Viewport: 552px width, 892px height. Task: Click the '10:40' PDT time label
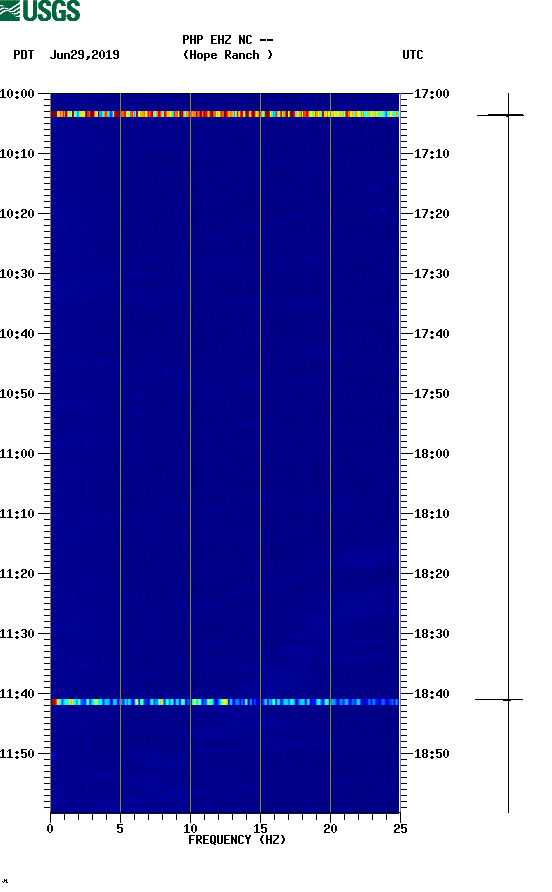point(17,334)
